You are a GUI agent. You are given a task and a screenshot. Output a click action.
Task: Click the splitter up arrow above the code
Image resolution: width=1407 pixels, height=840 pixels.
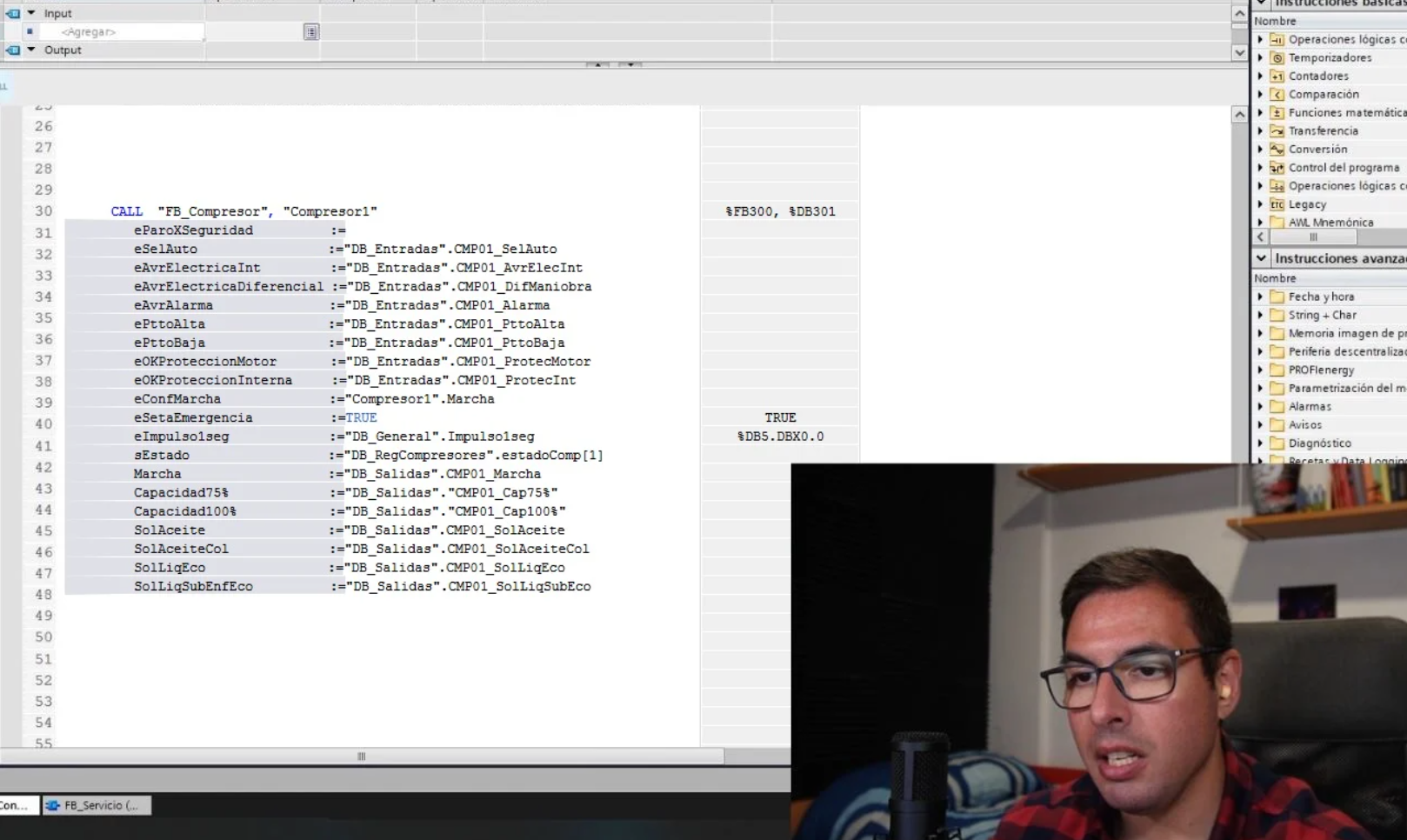pos(597,65)
